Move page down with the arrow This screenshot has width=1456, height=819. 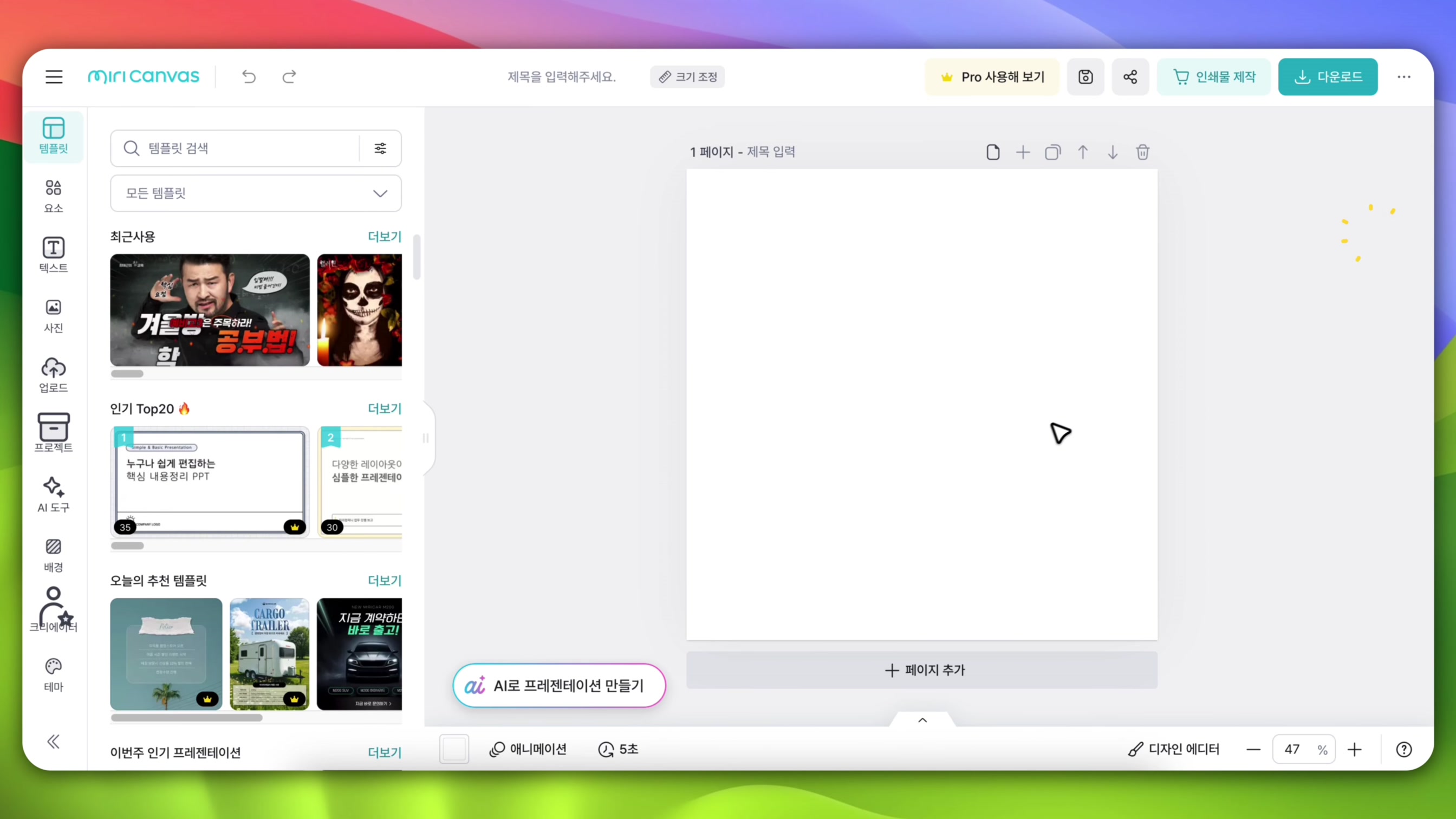click(x=1113, y=152)
